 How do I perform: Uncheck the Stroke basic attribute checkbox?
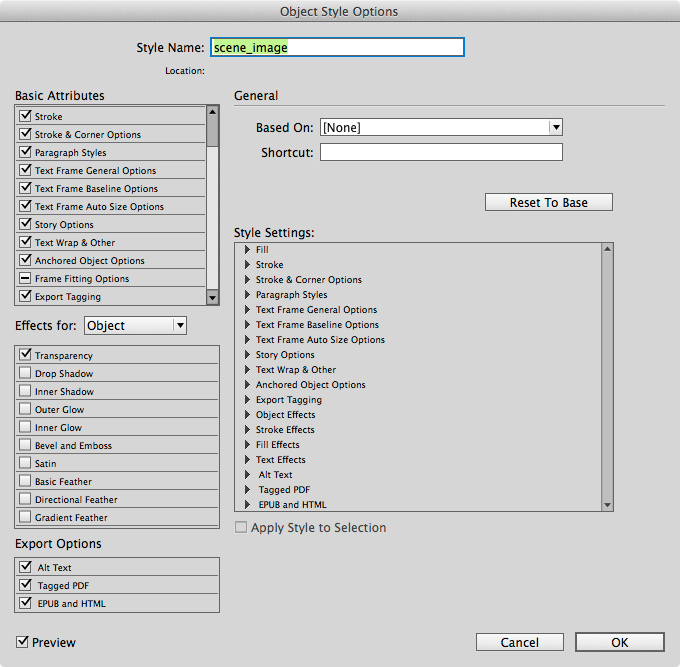pos(26,116)
